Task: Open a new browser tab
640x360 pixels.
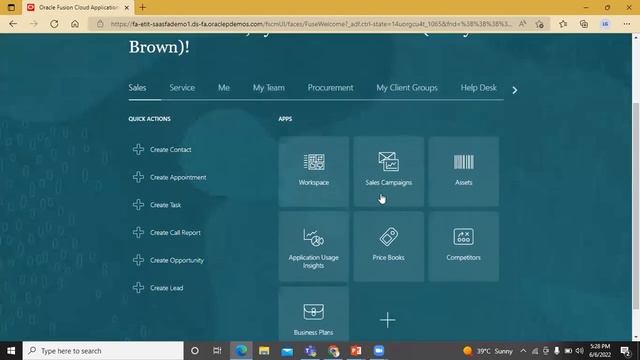Action: 142,7
